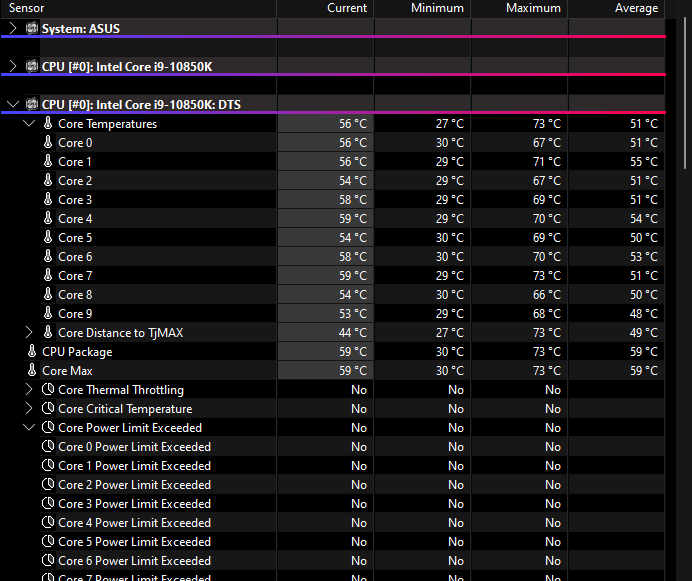This screenshot has width=692, height=581.
Task: Click the thermometer icon next to Core 4
Action: (x=48, y=219)
